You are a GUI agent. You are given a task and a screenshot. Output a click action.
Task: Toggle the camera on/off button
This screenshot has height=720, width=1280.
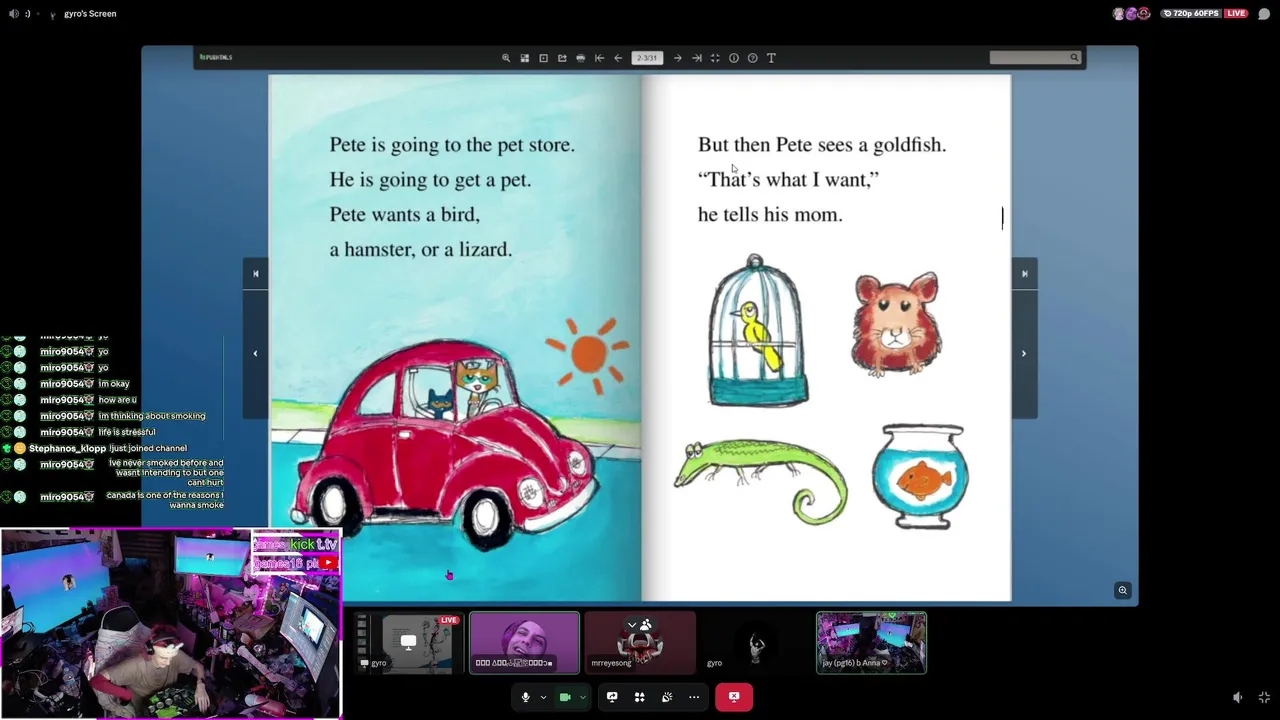(x=565, y=697)
